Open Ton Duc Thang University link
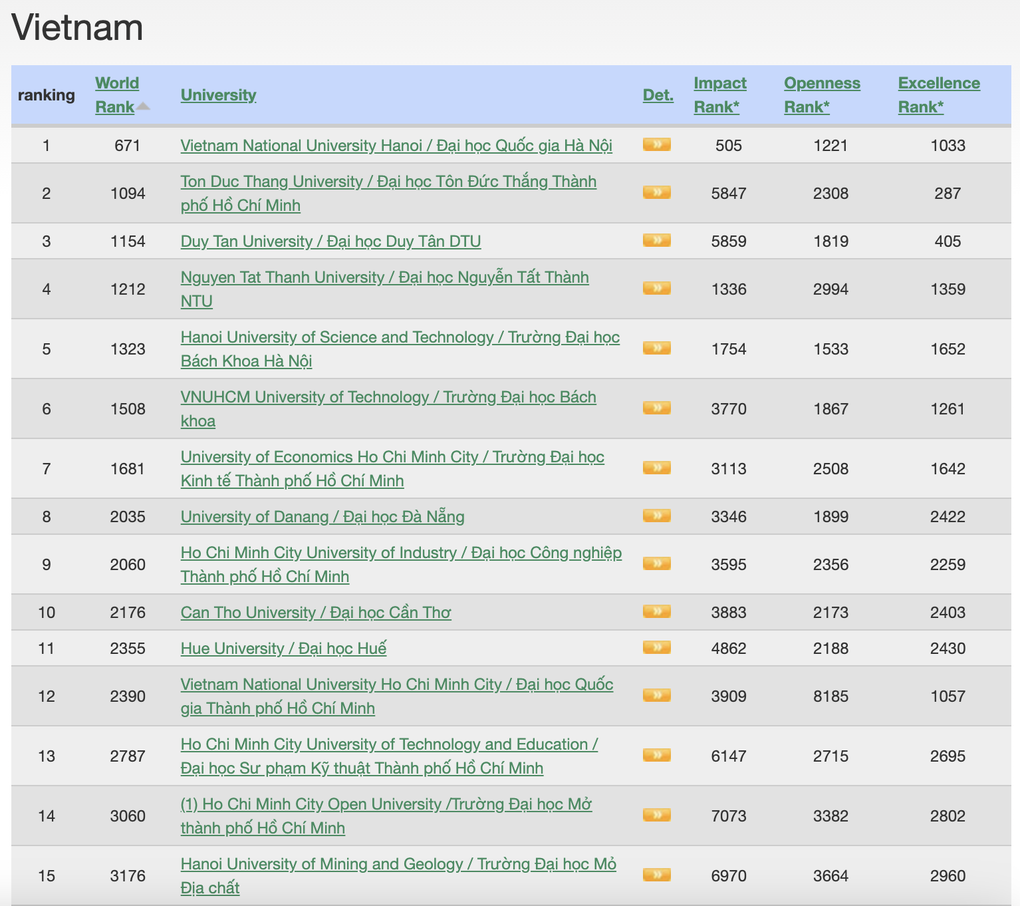The height and width of the screenshot is (906, 1020). click(x=388, y=193)
